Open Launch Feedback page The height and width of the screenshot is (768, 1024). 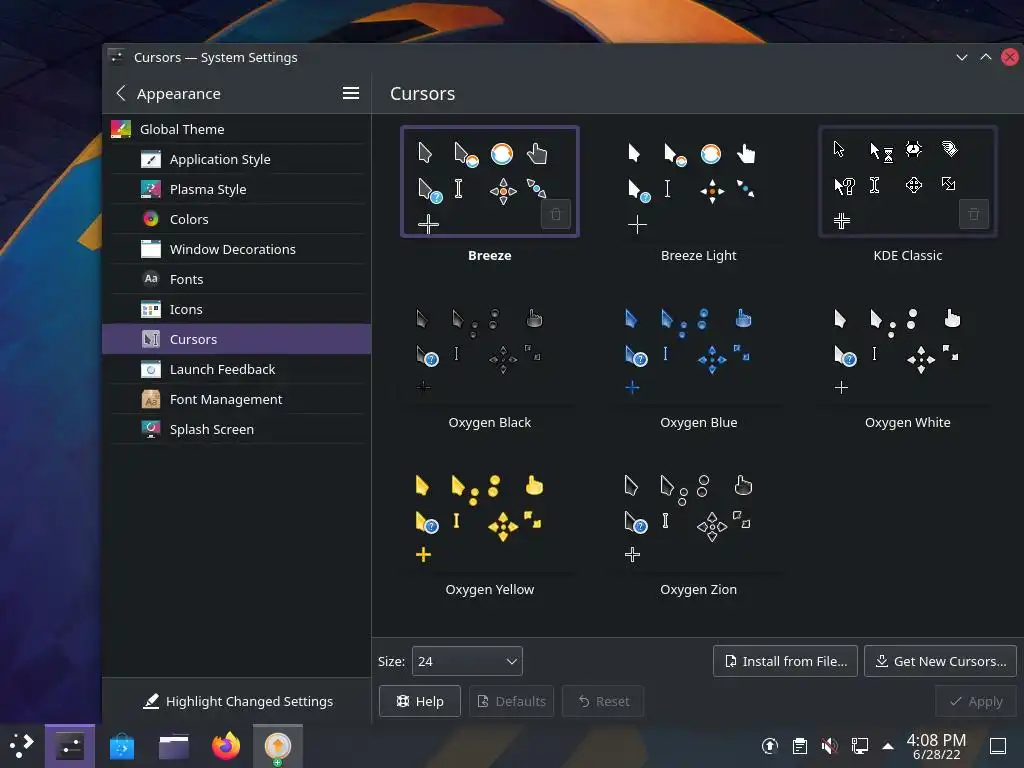236,370
